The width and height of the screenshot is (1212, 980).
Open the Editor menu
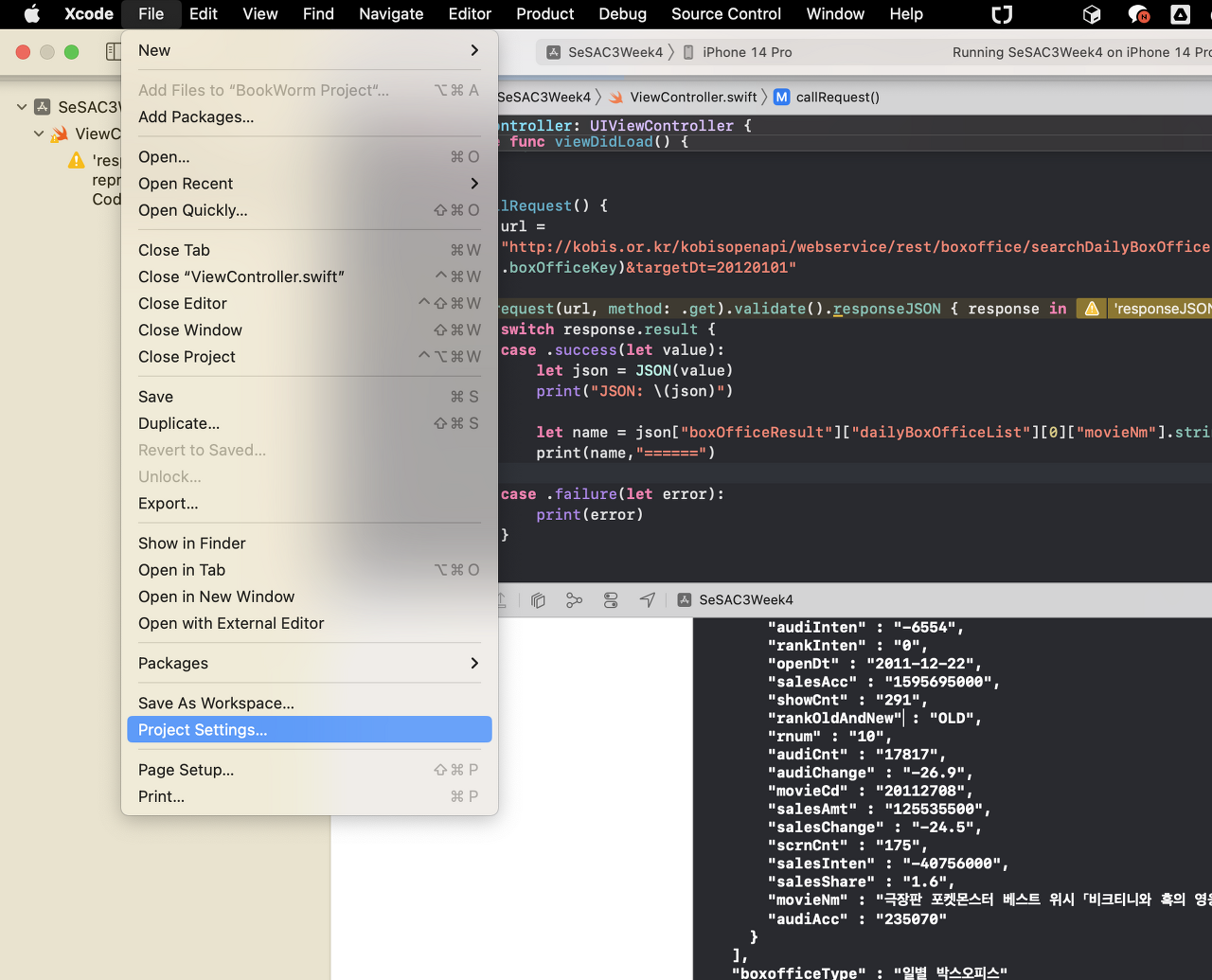click(470, 14)
